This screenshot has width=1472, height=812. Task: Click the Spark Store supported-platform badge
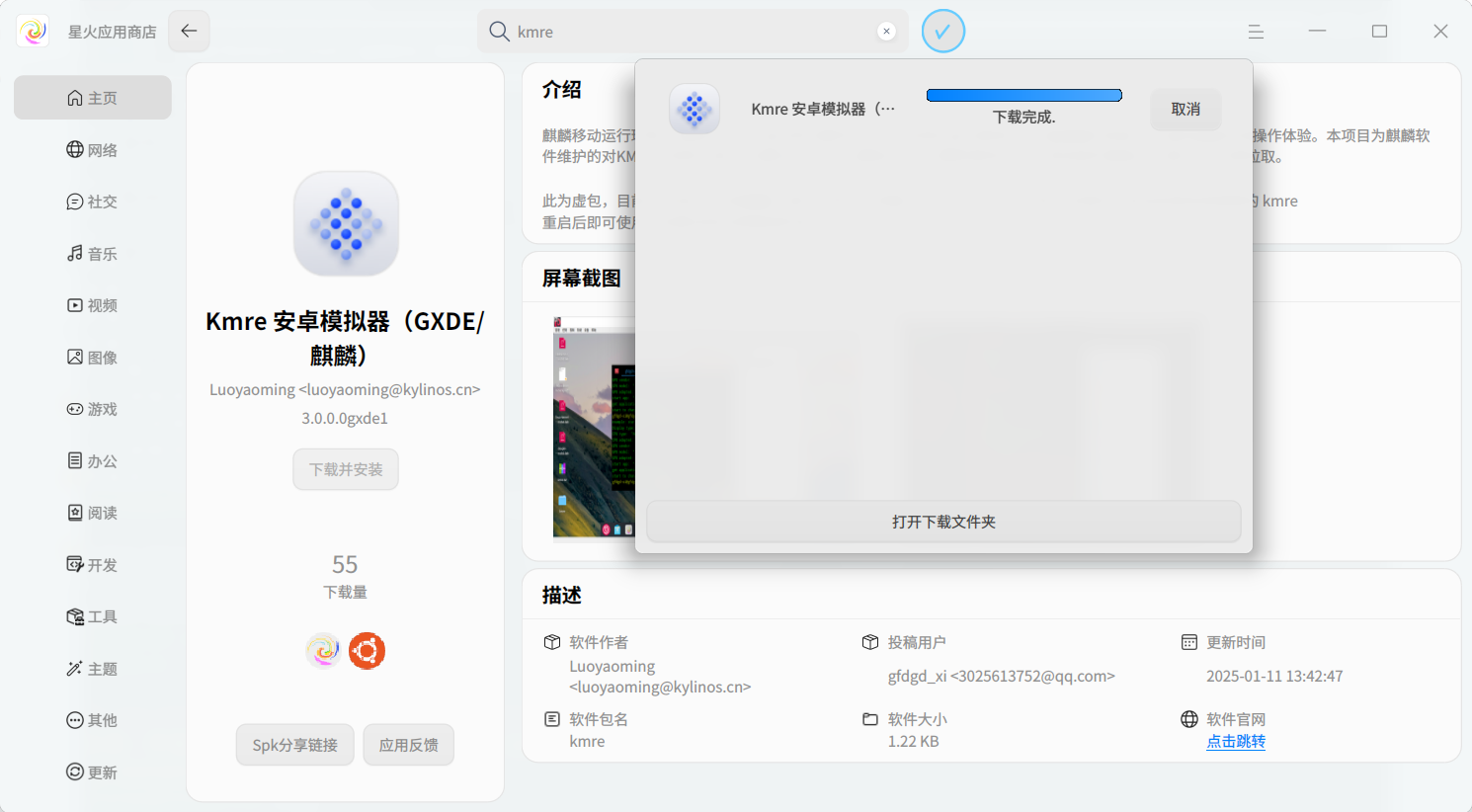point(324,651)
